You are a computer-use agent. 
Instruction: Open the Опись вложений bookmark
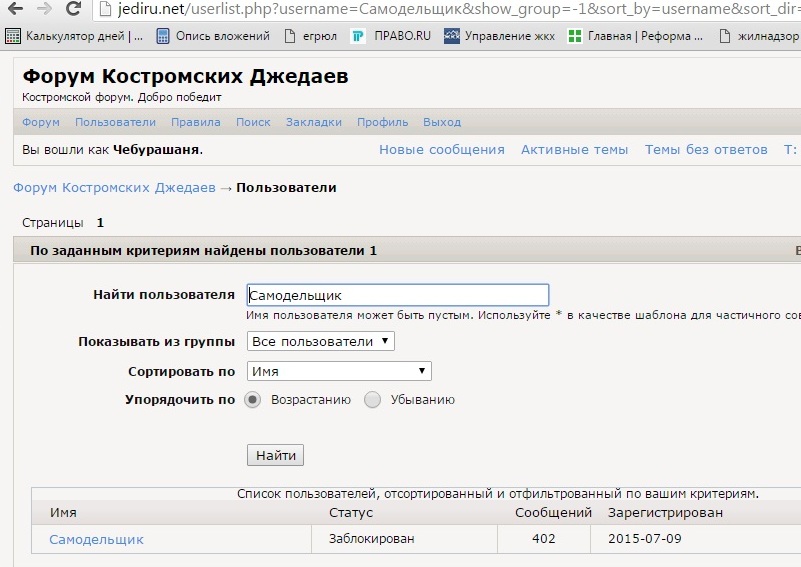[x=213, y=37]
